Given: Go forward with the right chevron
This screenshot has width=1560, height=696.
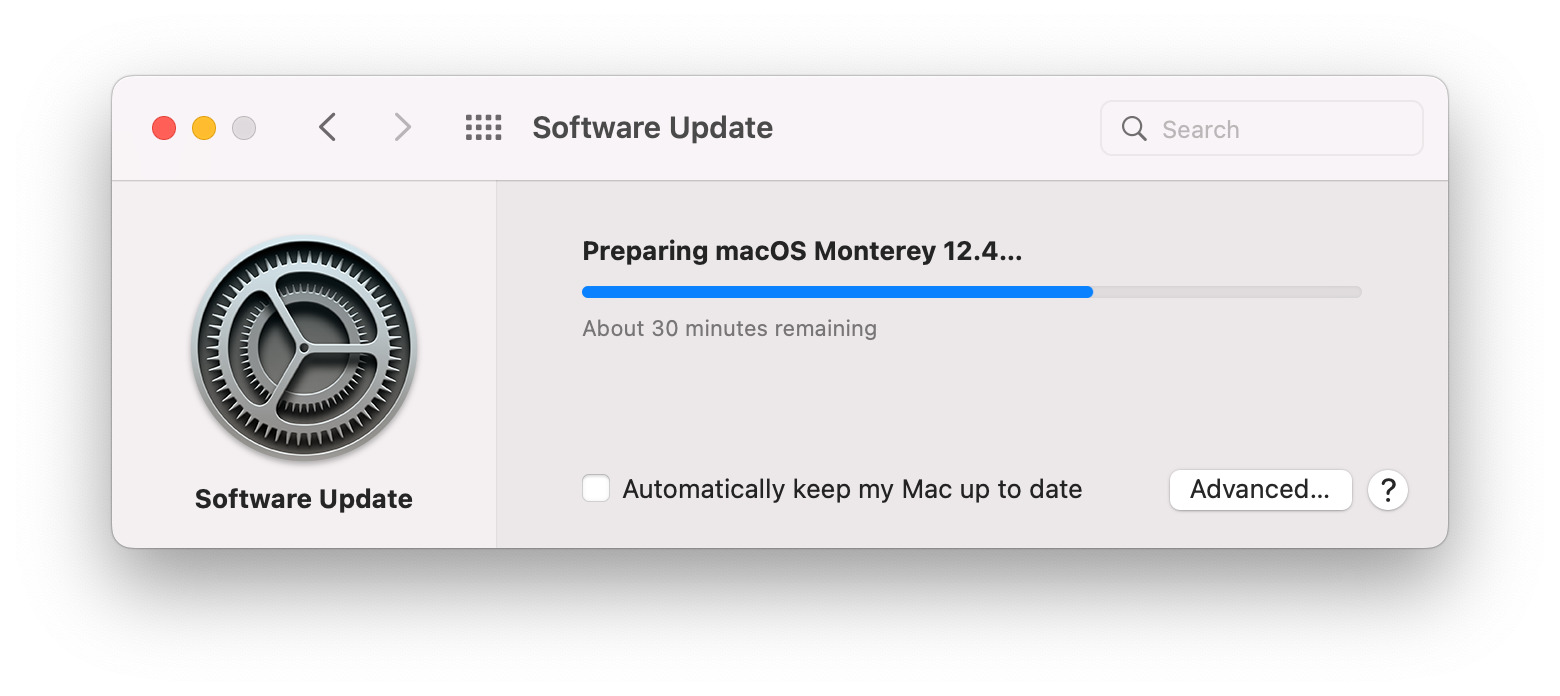Looking at the screenshot, I should point(402,128).
